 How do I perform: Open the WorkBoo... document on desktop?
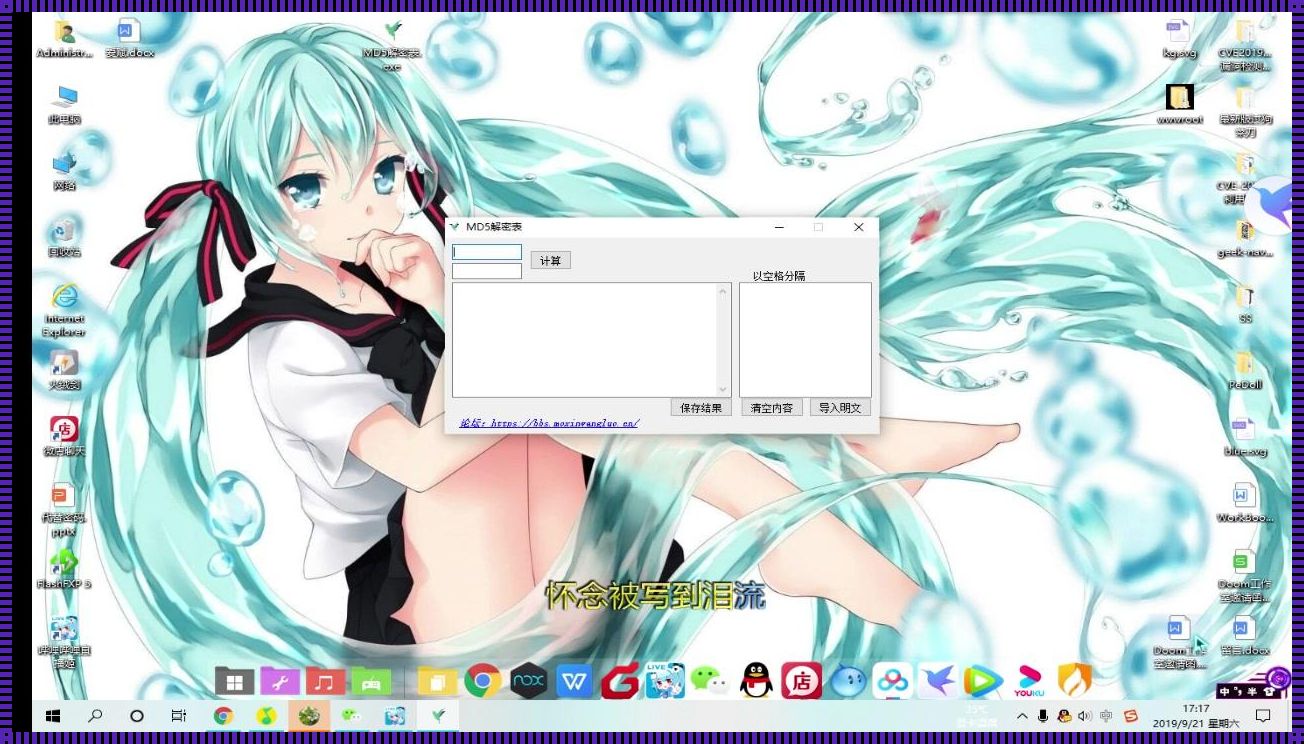point(1245,502)
